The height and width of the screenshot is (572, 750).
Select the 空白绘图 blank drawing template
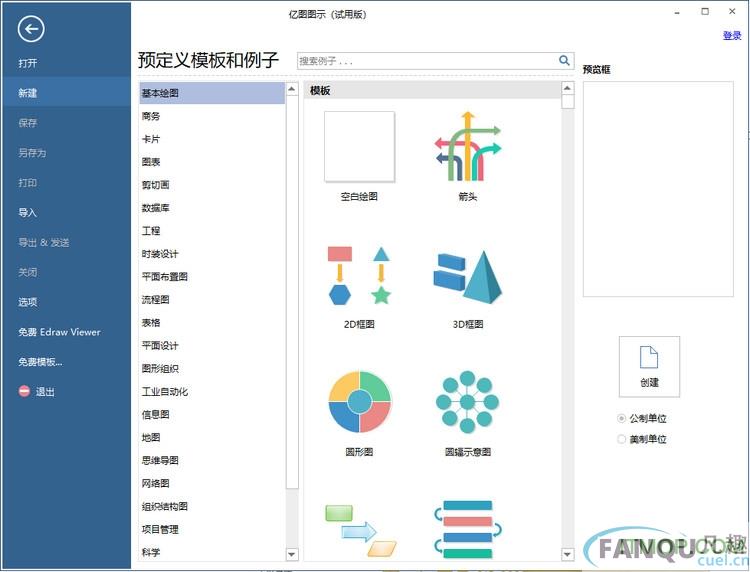[359, 147]
